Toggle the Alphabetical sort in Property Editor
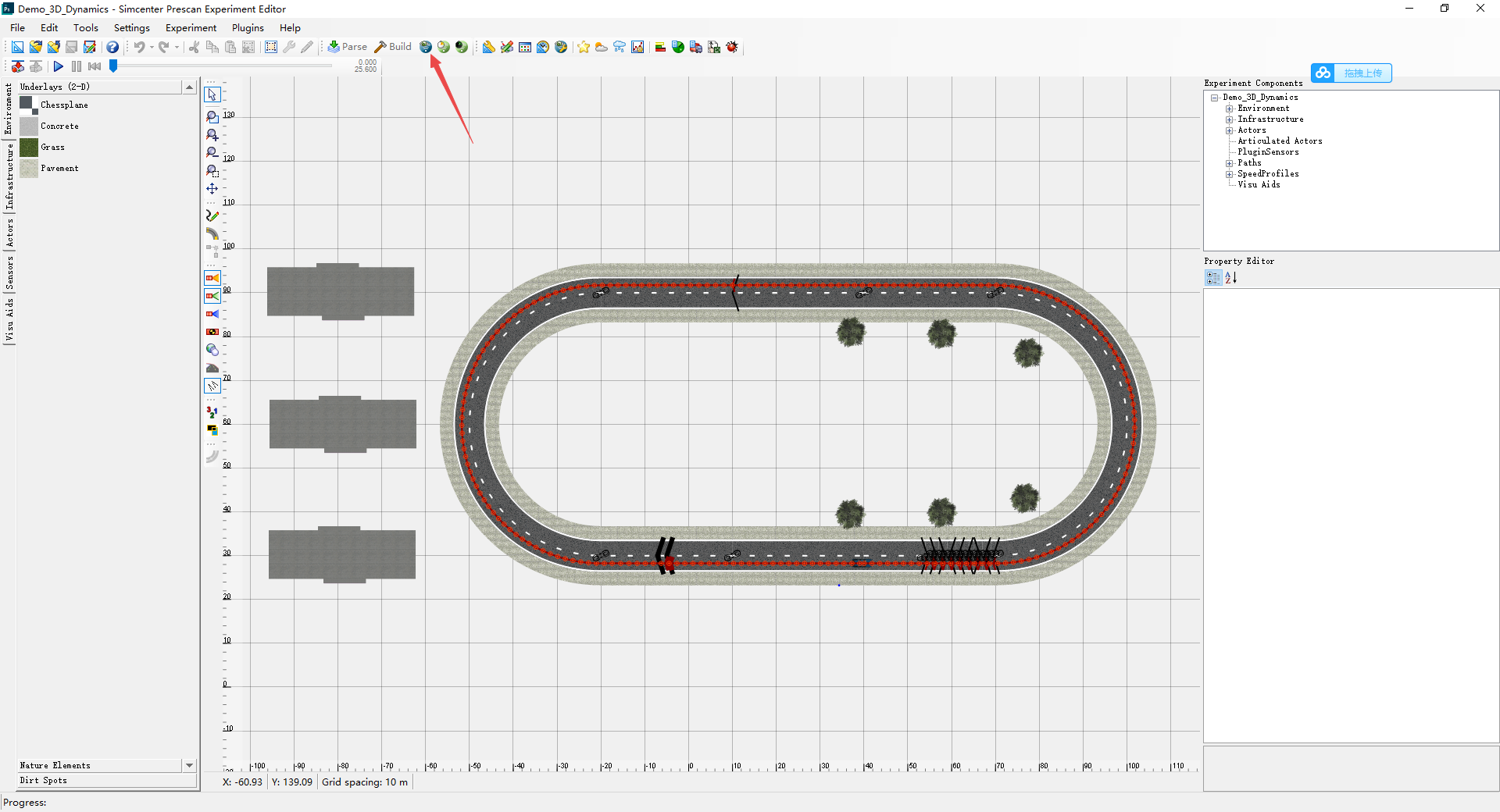Viewport: 1500px width, 812px height. (1231, 277)
